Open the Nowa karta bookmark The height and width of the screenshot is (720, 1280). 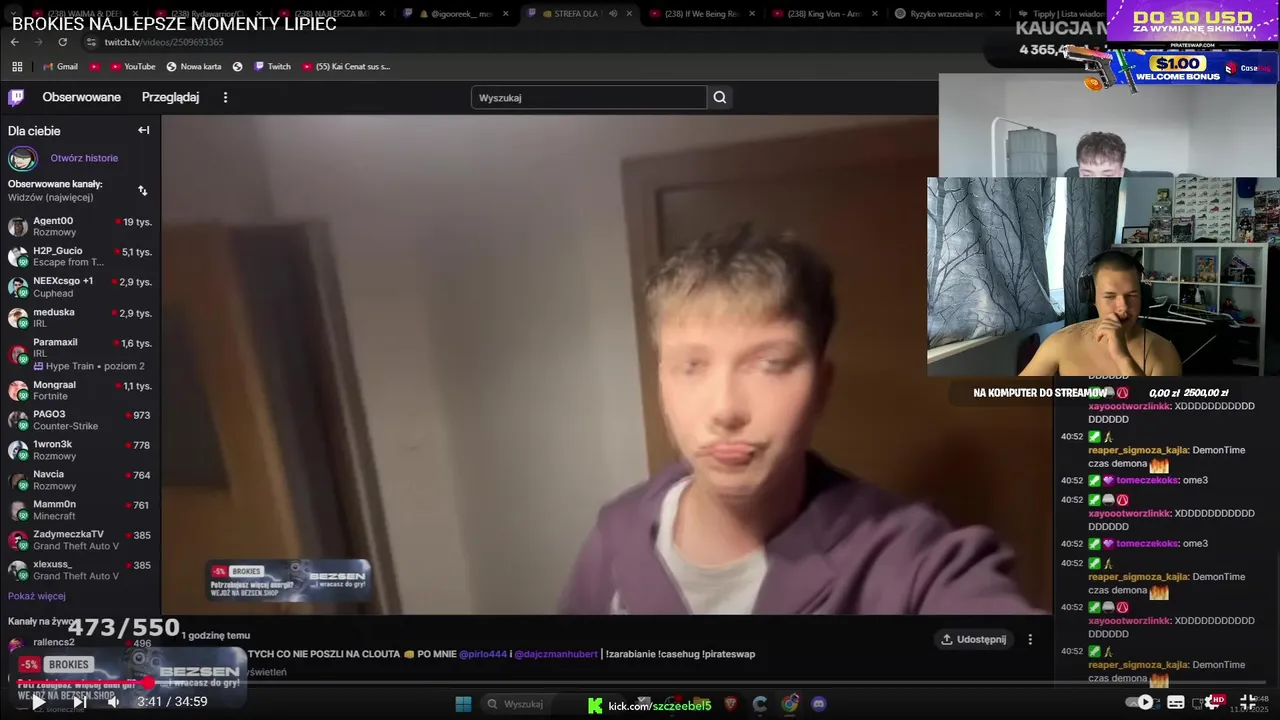(x=194, y=67)
